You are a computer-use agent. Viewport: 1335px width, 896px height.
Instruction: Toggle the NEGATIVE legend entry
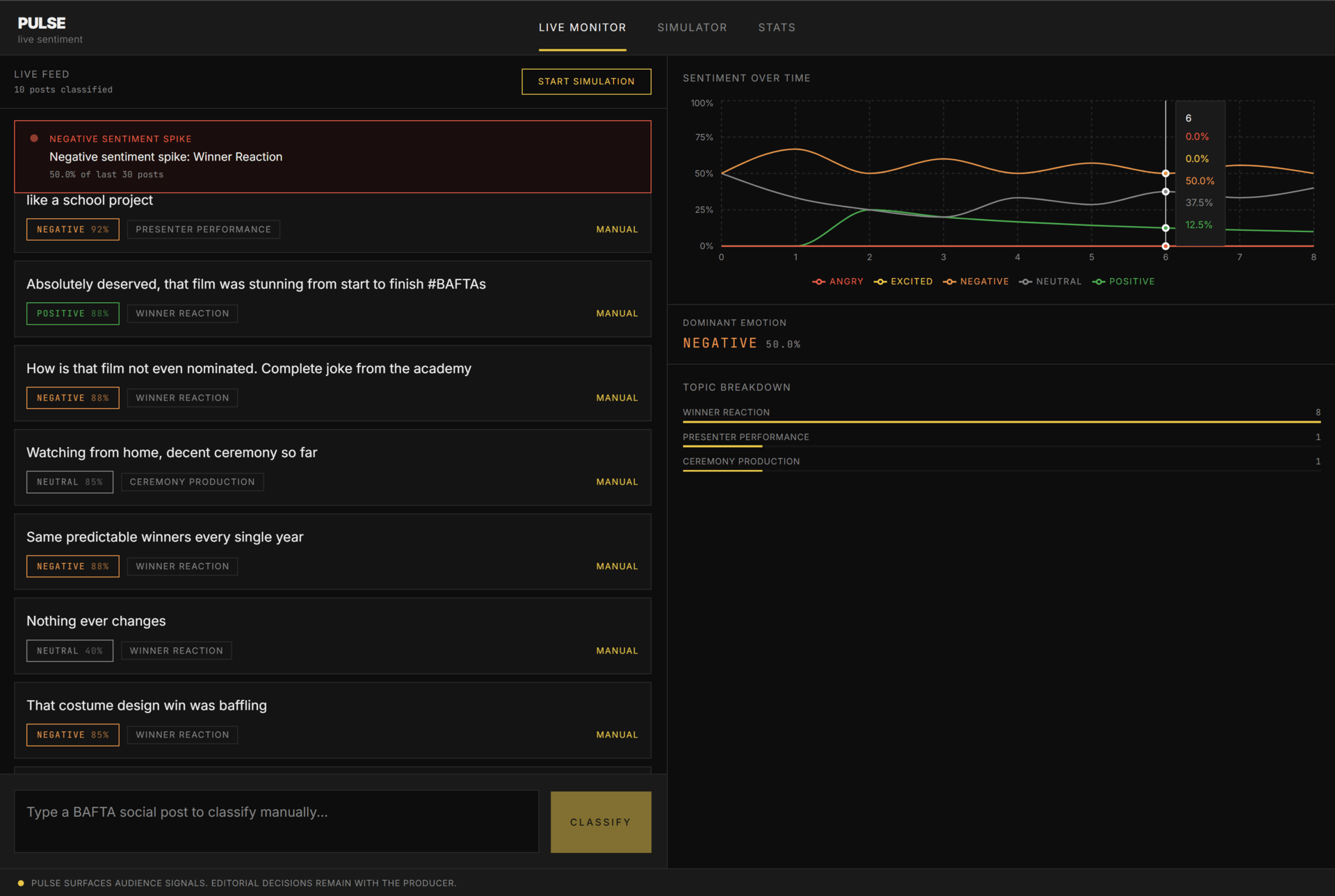[x=976, y=282]
